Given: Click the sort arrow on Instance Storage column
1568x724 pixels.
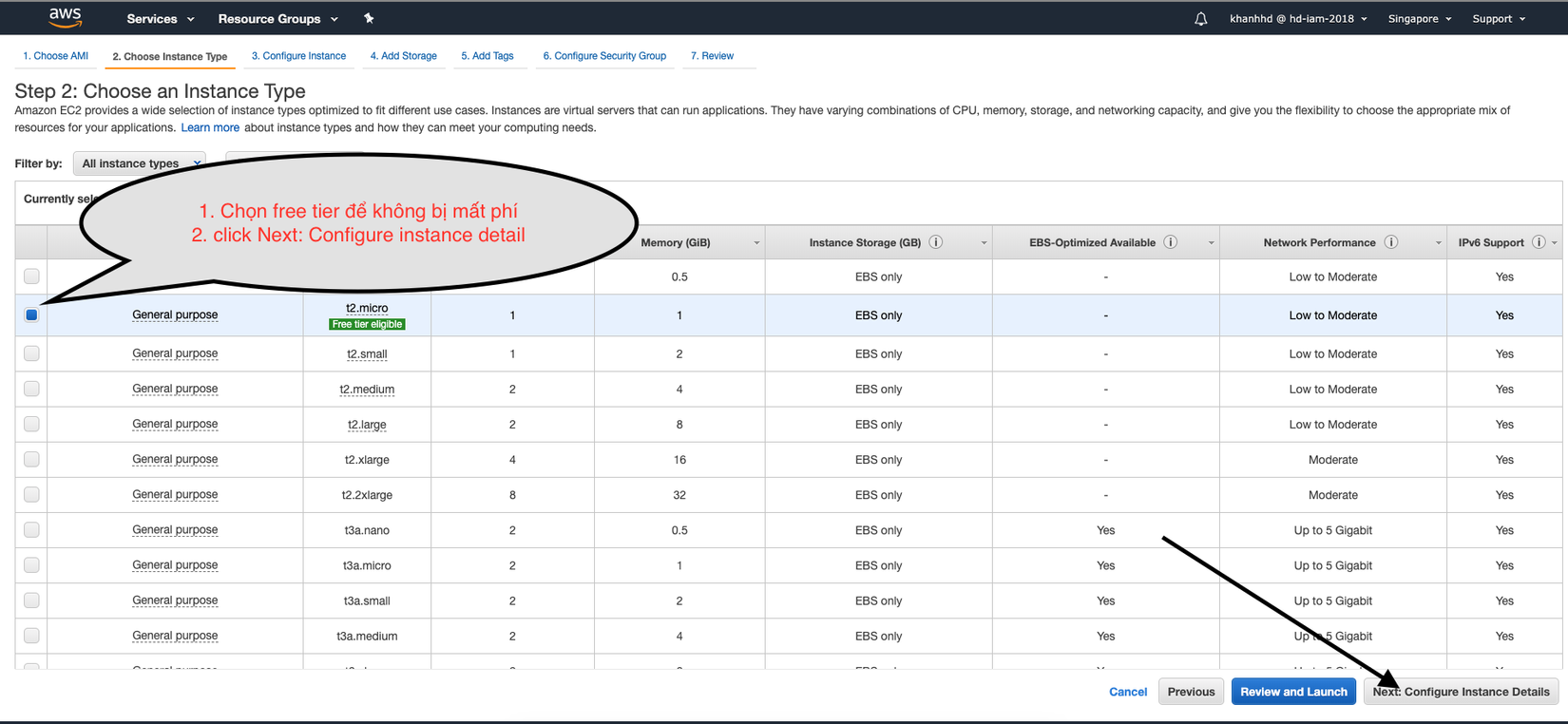Looking at the screenshot, I should pyautogui.click(x=984, y=243).
